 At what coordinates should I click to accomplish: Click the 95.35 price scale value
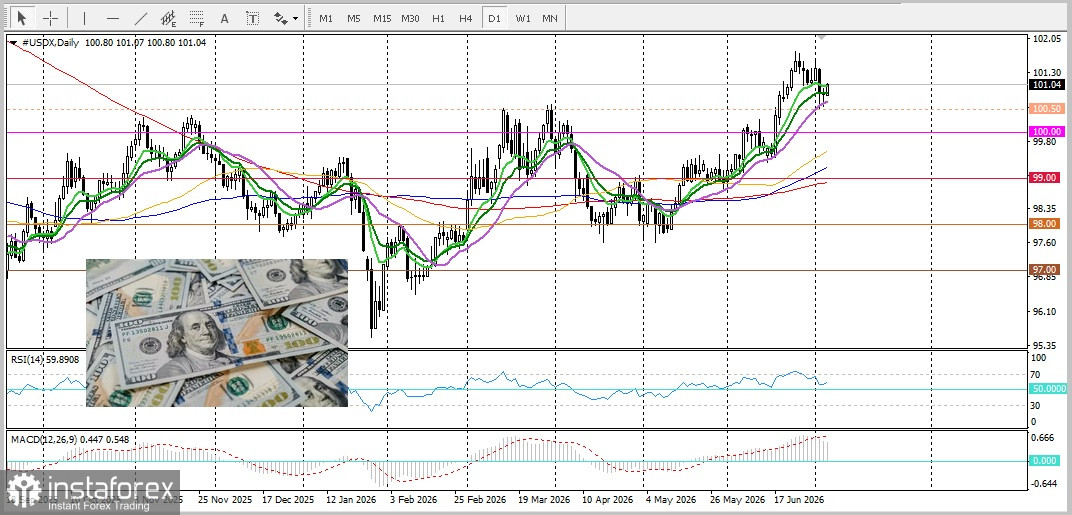coord(1045,345)
